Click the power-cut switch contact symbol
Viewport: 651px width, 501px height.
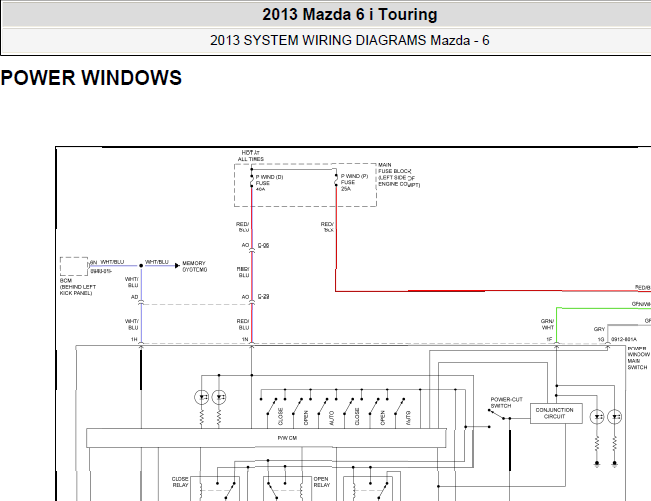[x=498, y=414]
